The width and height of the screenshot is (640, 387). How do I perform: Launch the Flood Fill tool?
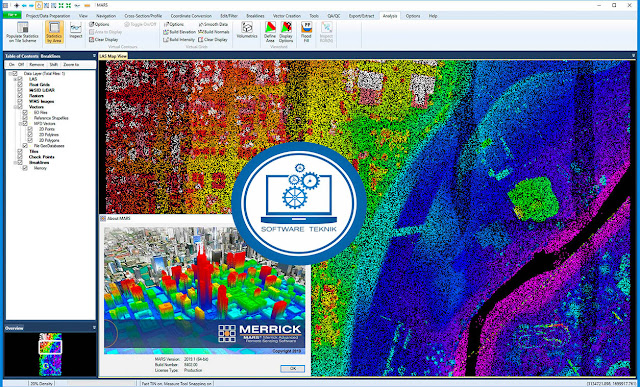coord(306,32)
